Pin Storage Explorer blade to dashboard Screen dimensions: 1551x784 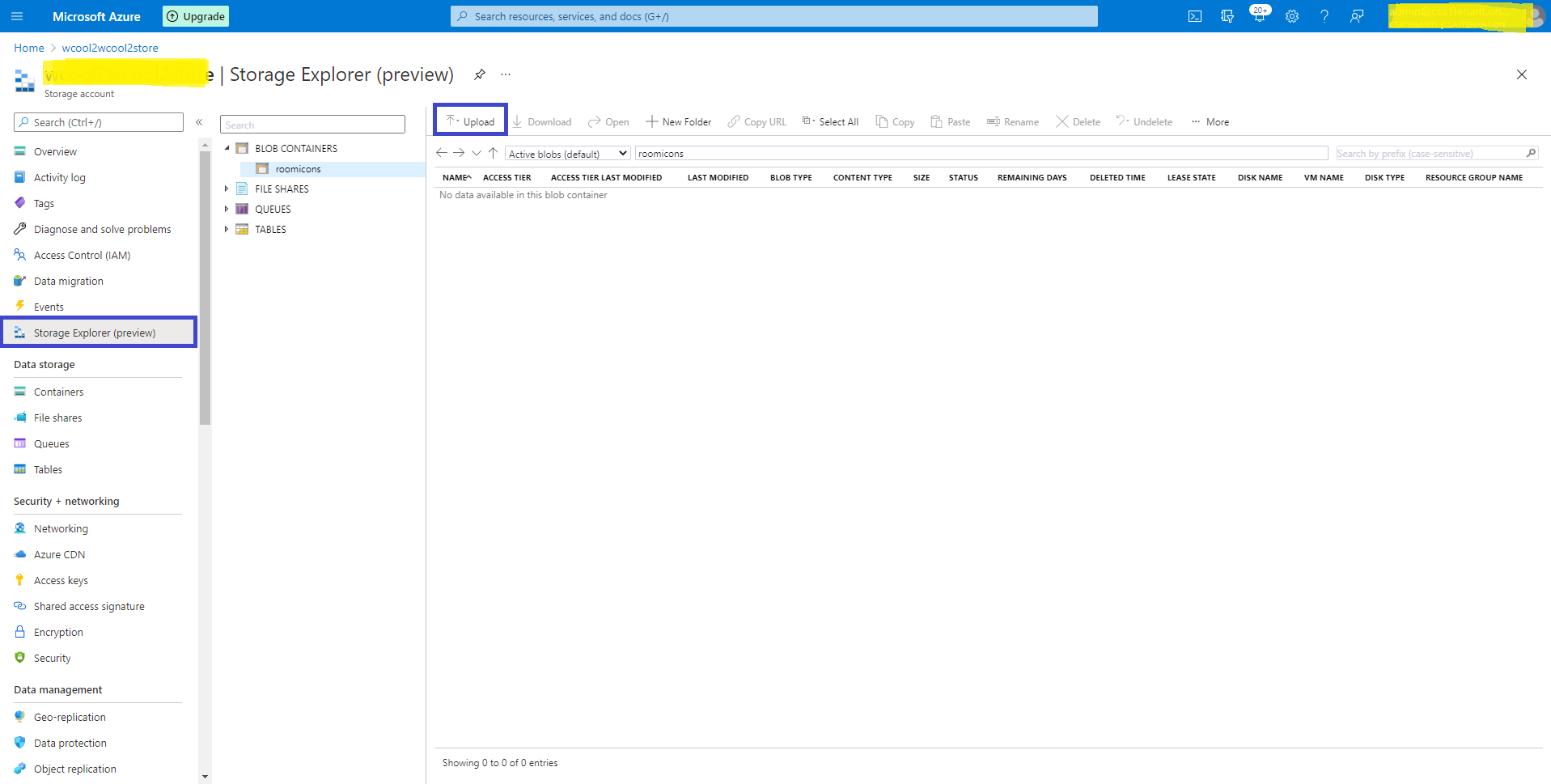[x=480, y=74]
